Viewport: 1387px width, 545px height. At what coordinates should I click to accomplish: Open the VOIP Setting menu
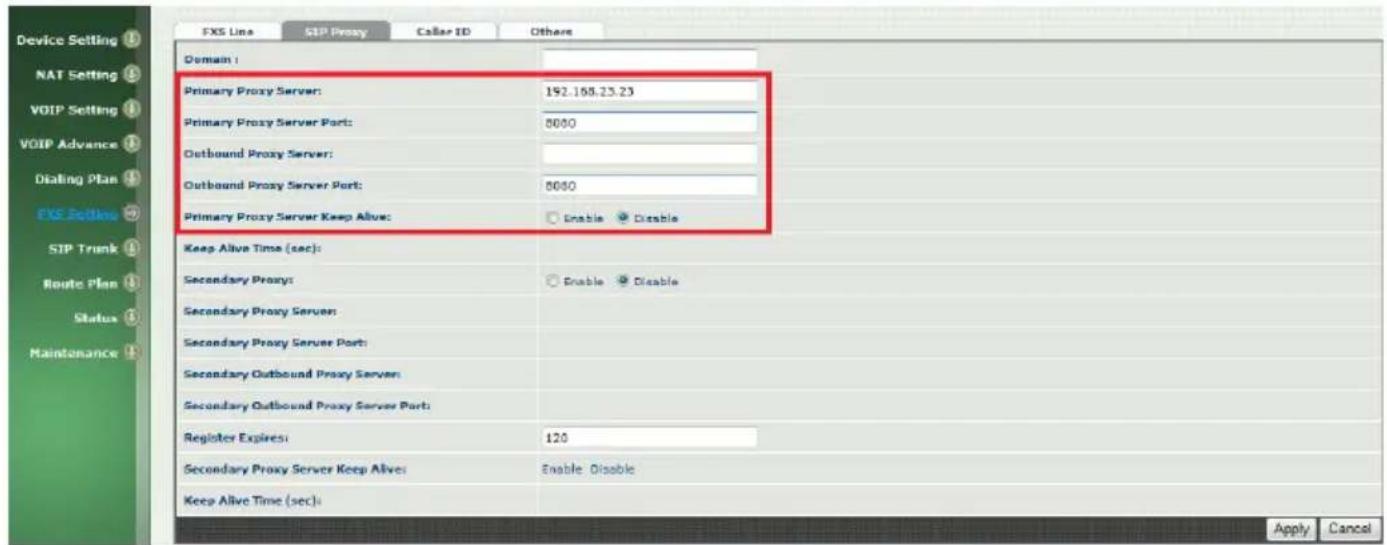pyautogui.click(x=74, y=109)
